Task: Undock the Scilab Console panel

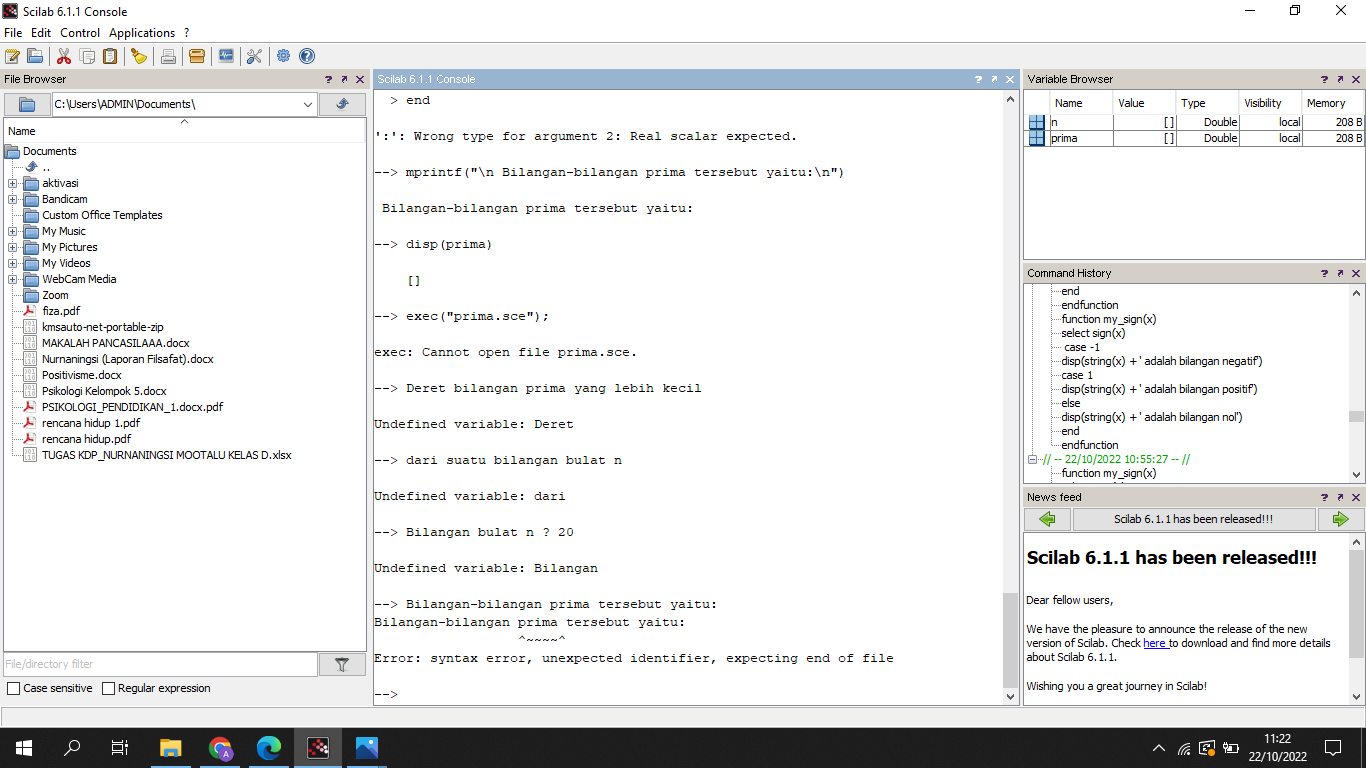Action: pyautogui.click(x=994, y=79)
